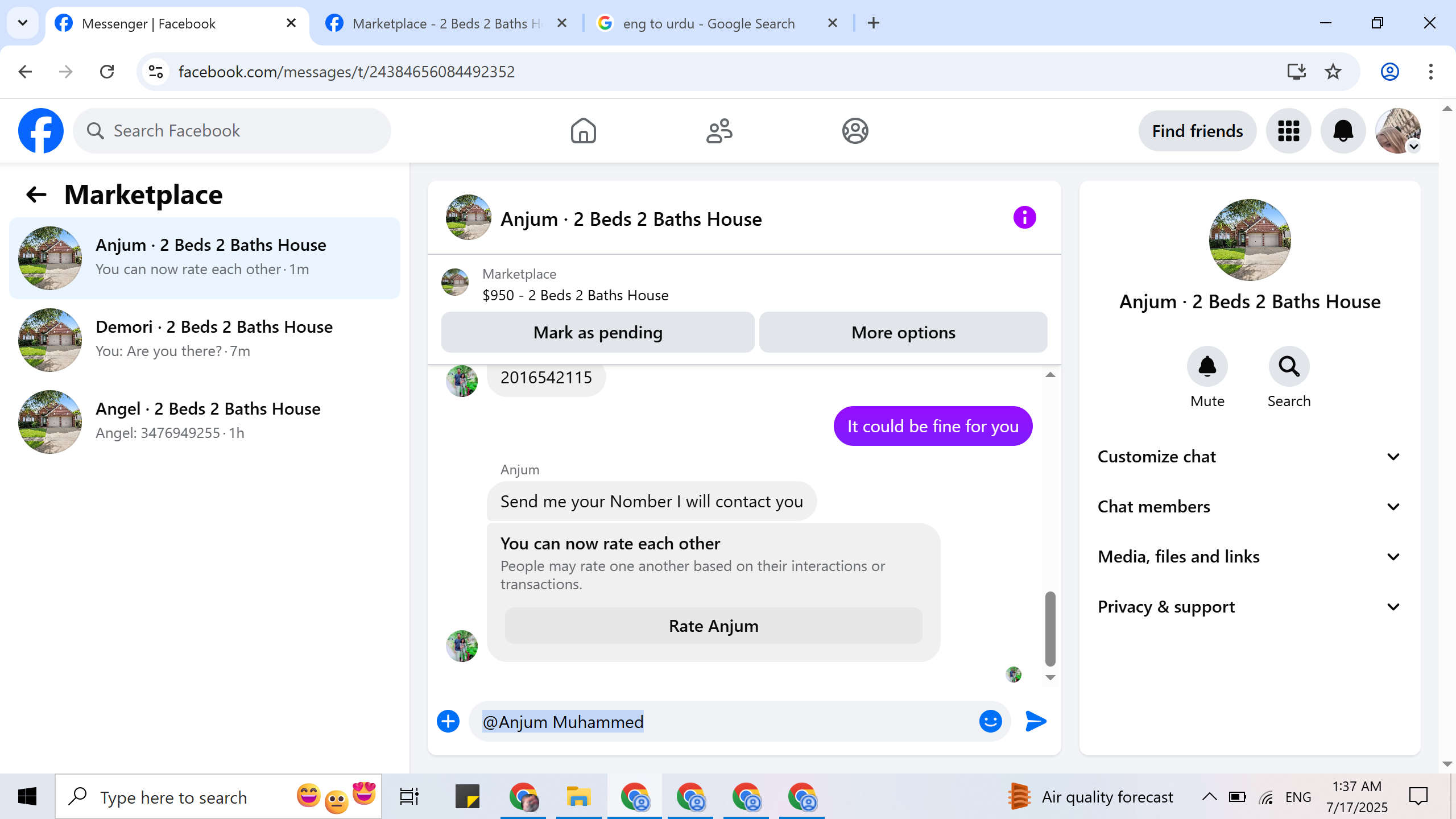Open the Groups icon in top navigation

click(855, 131)
